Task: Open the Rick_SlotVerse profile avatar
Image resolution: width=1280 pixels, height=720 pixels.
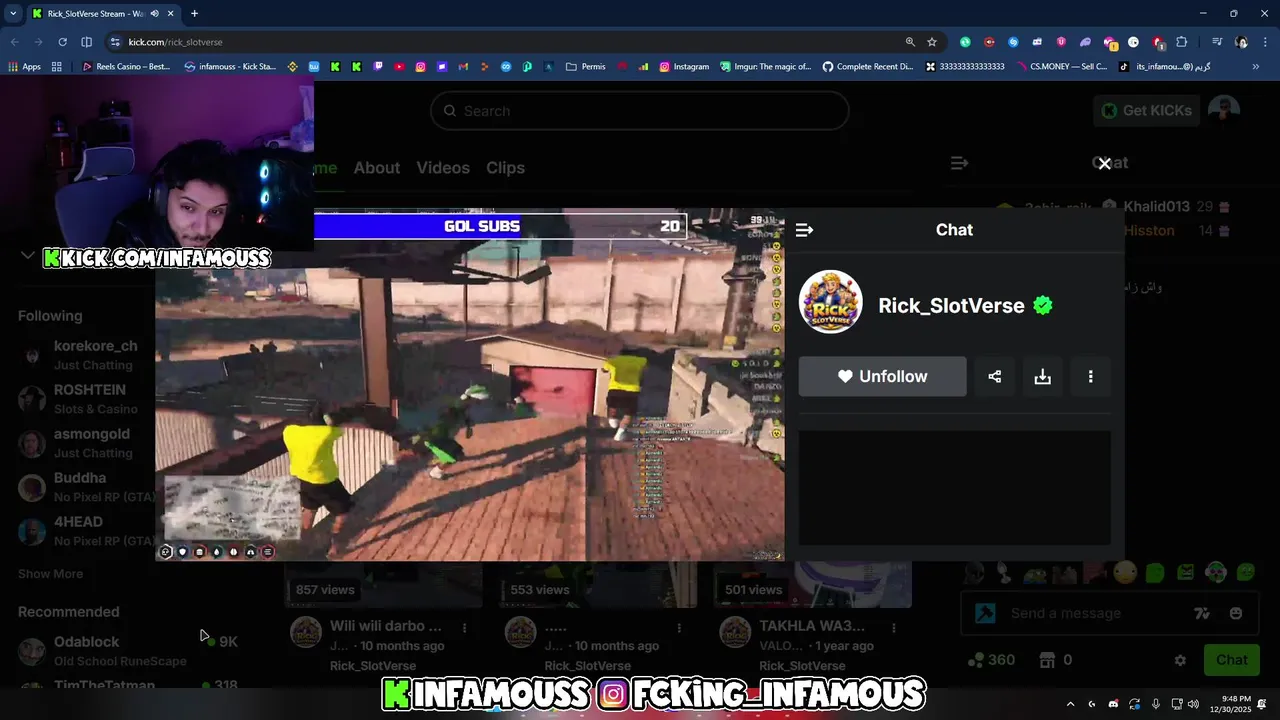Action: [x=830, y=302]
